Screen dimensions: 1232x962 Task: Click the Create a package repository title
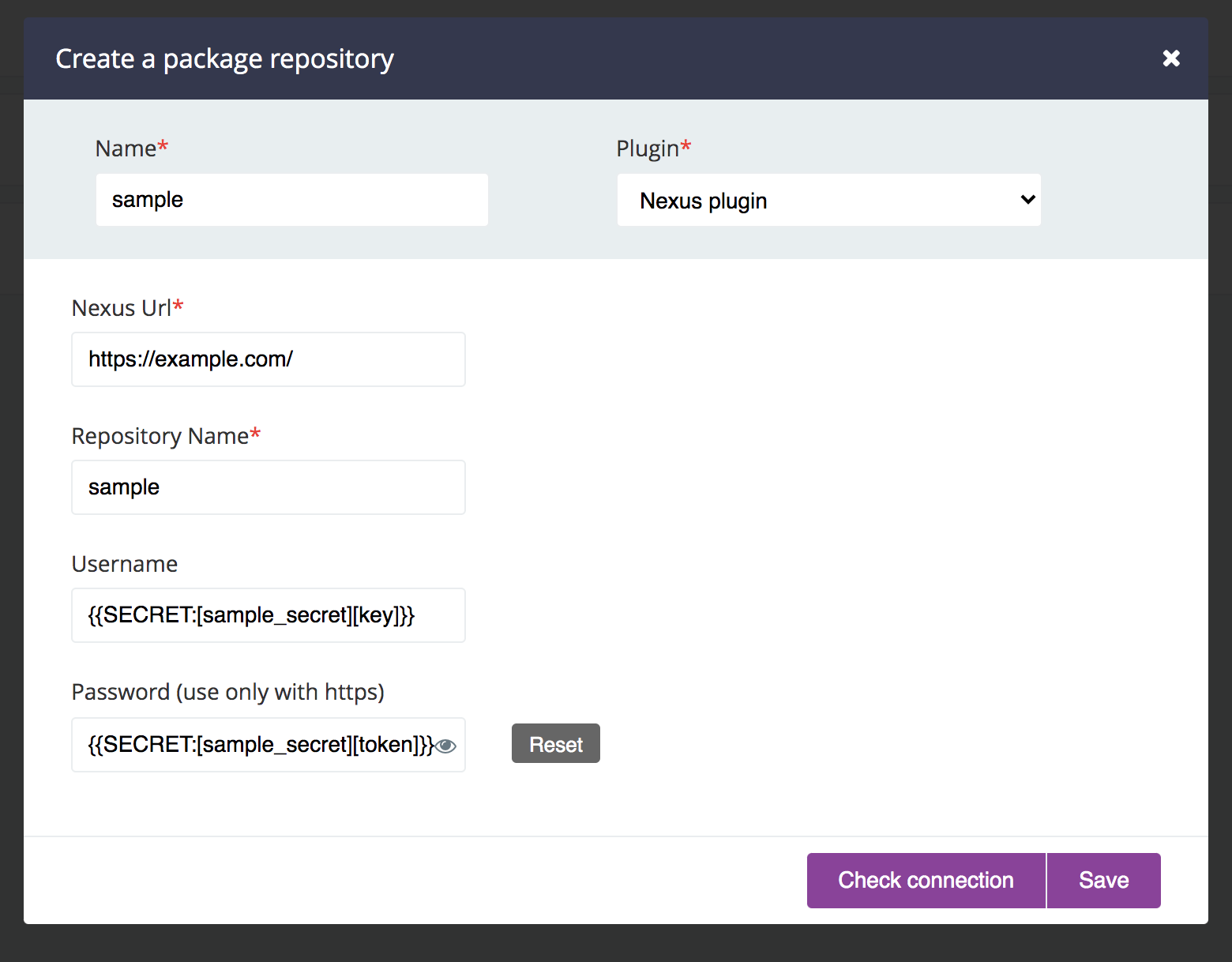(x=225, y=59)
